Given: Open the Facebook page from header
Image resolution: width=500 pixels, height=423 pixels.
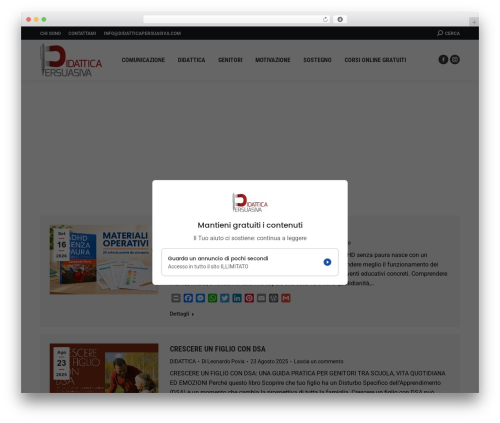Looking at the screenshot, I should click(x=443, y=59).
